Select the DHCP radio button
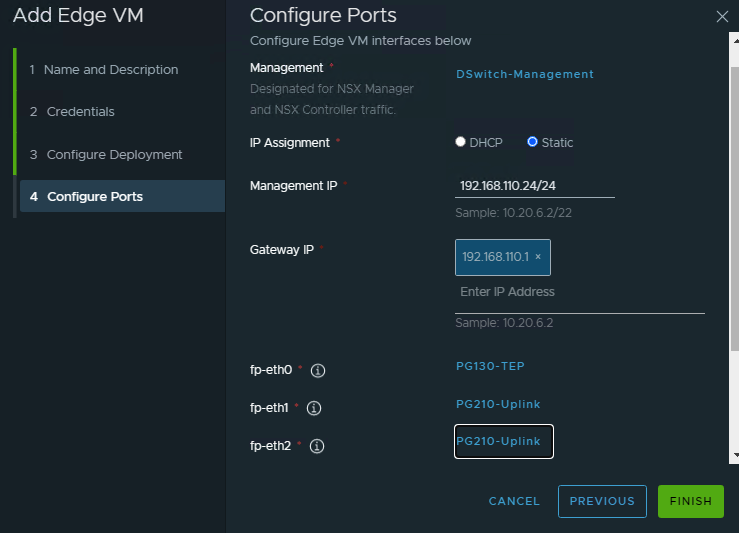 (x=461, y=142)
